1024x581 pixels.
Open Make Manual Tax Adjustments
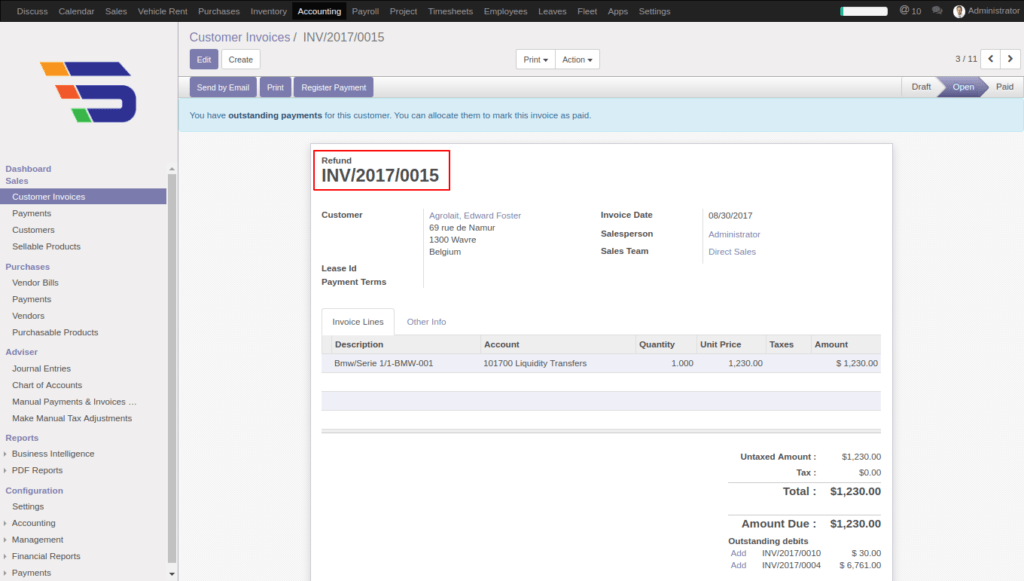click(72, 418)
